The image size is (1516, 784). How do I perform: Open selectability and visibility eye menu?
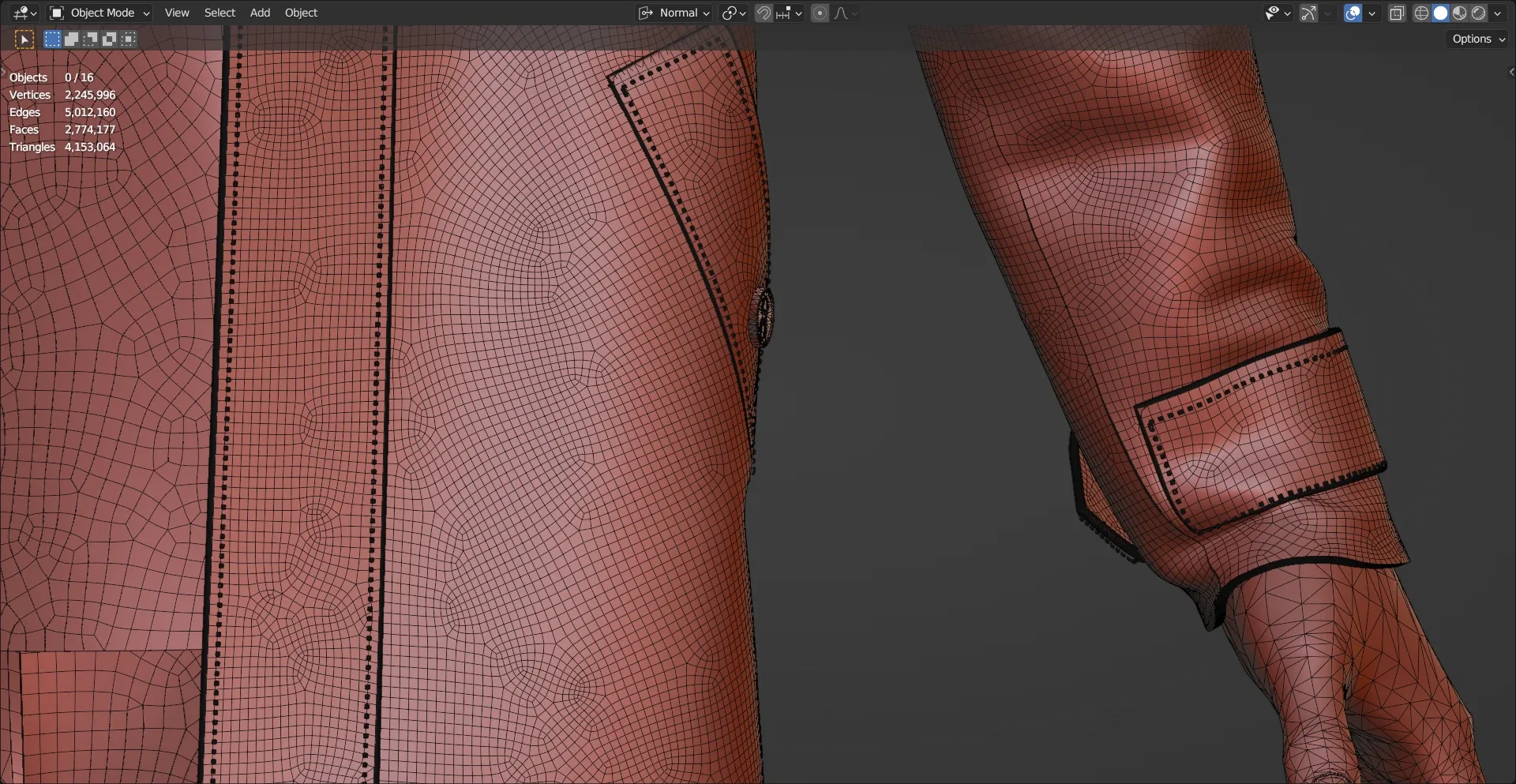pos(1278,13)
